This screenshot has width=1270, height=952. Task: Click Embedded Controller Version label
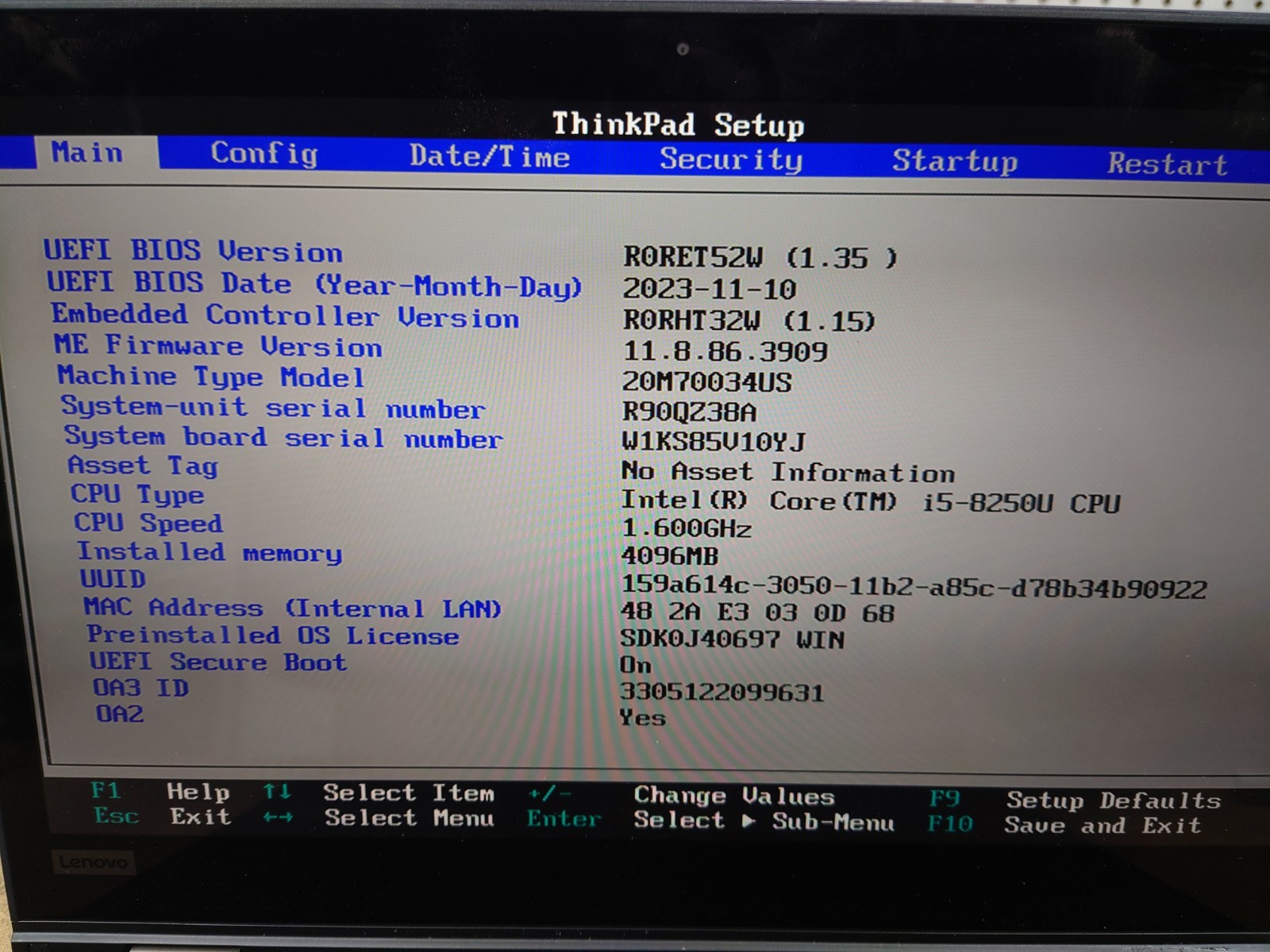(x=285, y=316)
